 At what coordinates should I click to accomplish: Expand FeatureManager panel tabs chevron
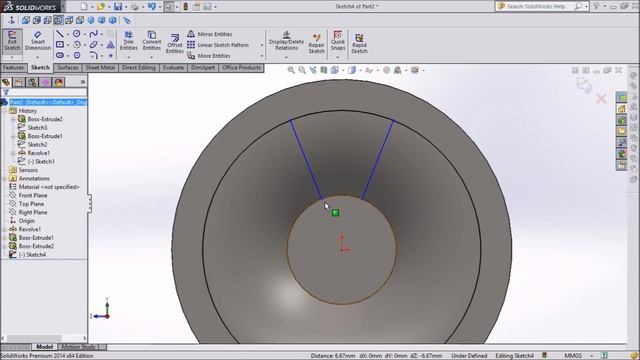(x=83, y=82)
